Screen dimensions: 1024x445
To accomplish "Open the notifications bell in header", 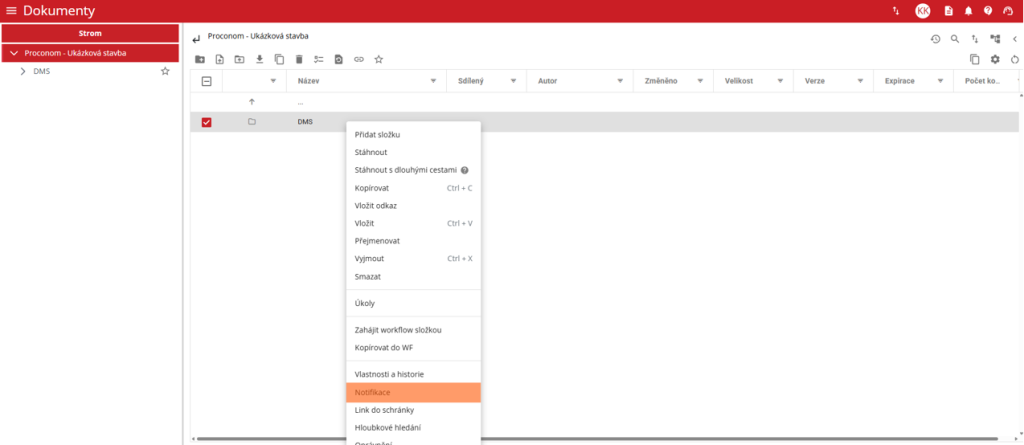I will [x=968, y=11].
